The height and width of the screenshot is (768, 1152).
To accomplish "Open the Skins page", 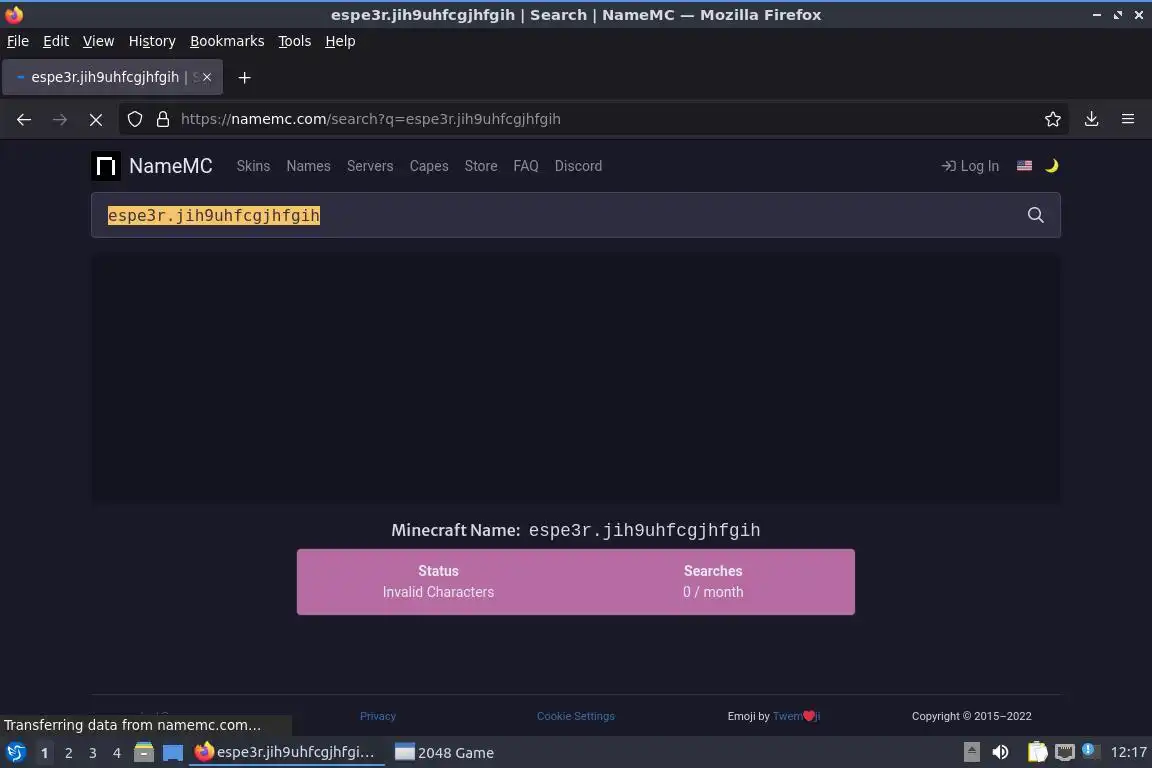I will tap(253, 166).
